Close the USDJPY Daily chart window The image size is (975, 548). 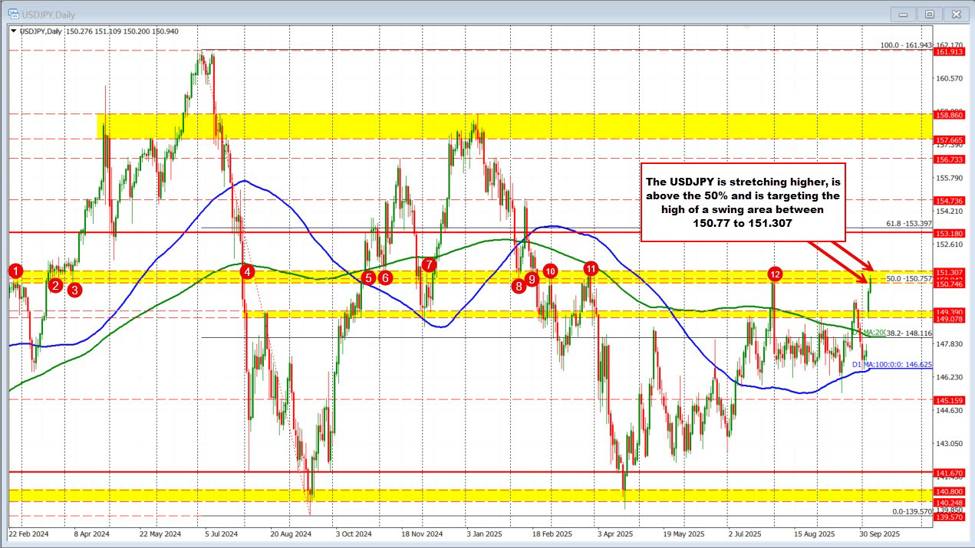click(955, 13)
